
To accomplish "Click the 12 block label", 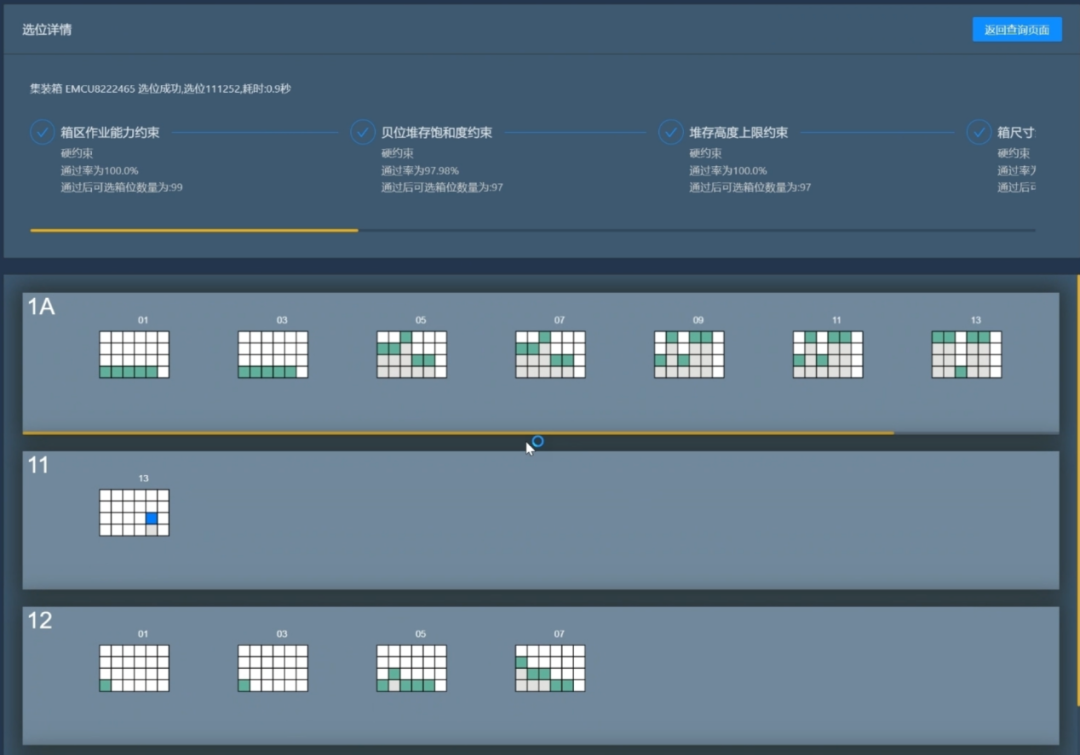I will coord(40,620).
